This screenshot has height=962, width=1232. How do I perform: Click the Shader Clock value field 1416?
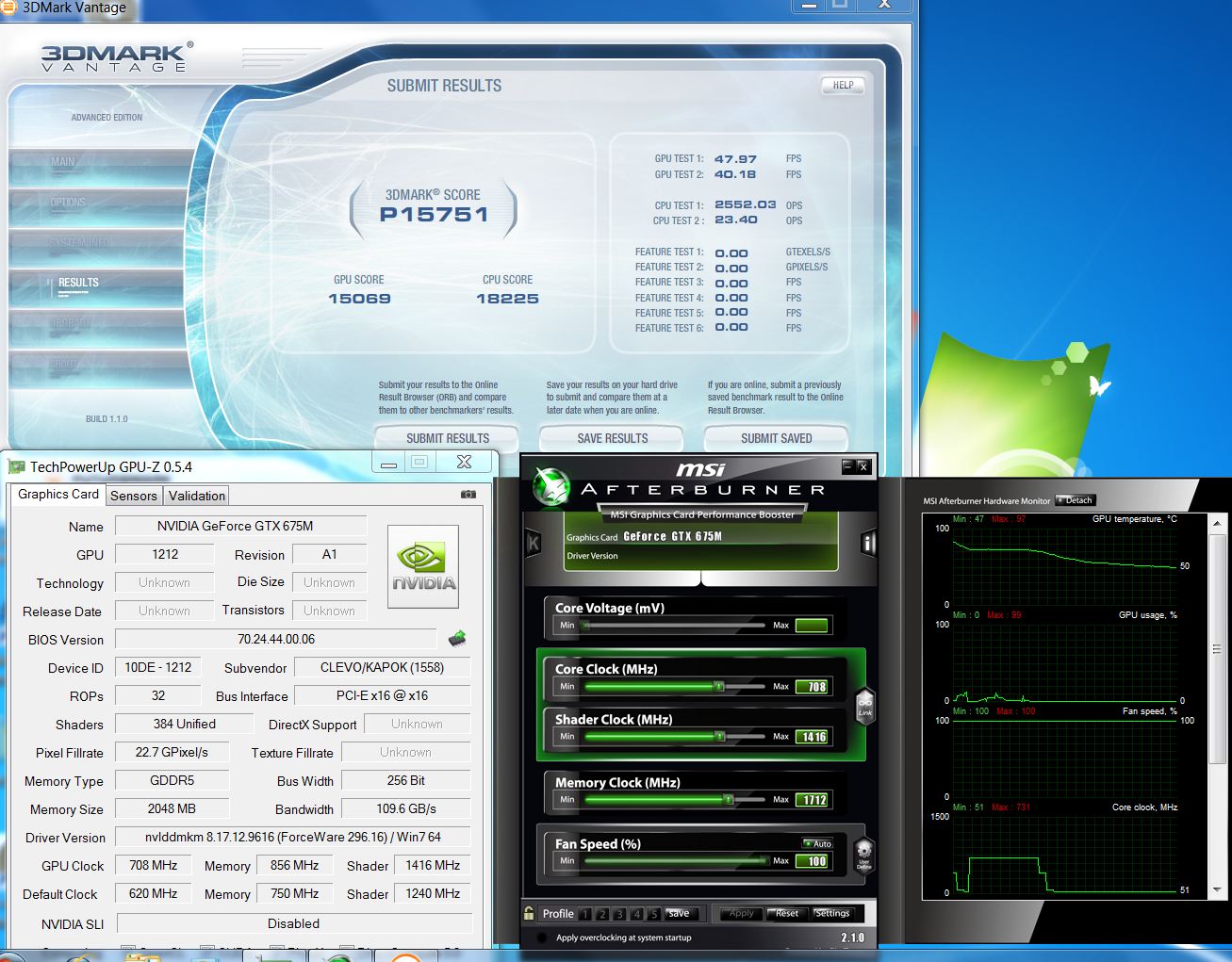(x=812, y=737)
